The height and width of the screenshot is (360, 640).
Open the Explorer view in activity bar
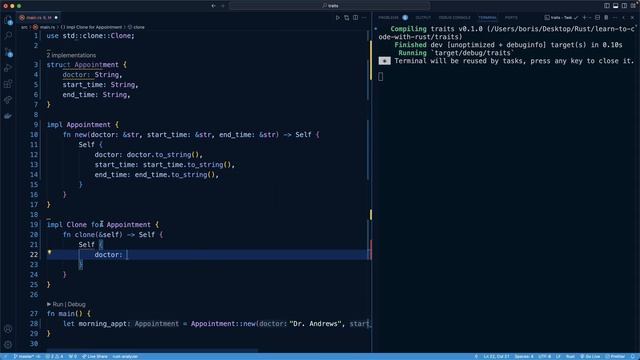click(8, 20)
